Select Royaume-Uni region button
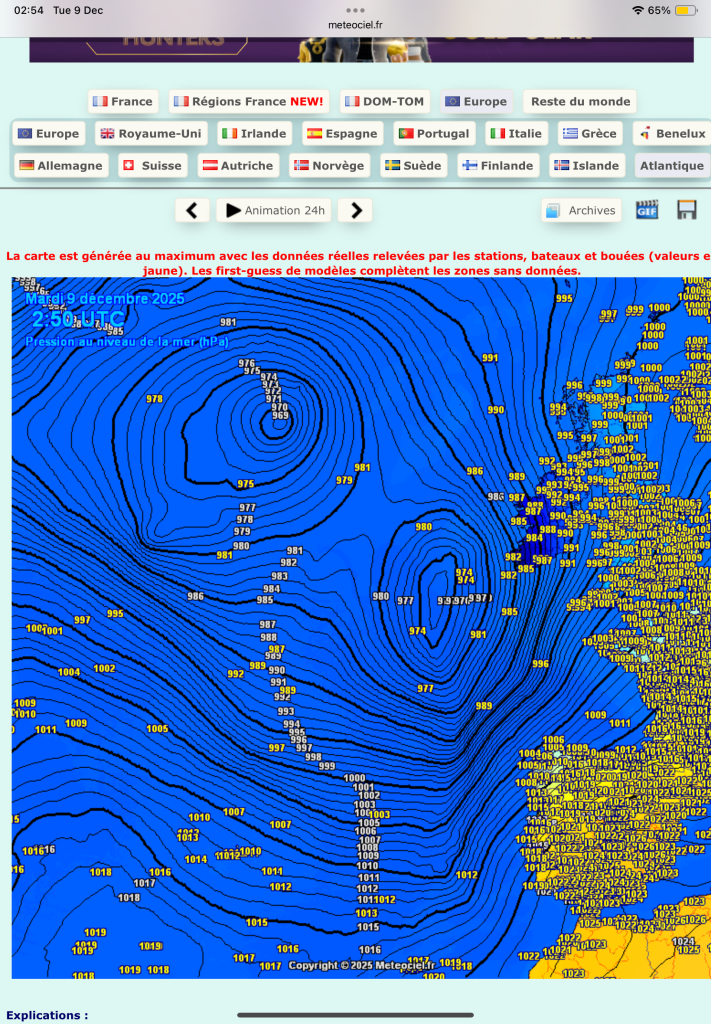Viewport: 711px width, 1024px height. pos(151,133)
